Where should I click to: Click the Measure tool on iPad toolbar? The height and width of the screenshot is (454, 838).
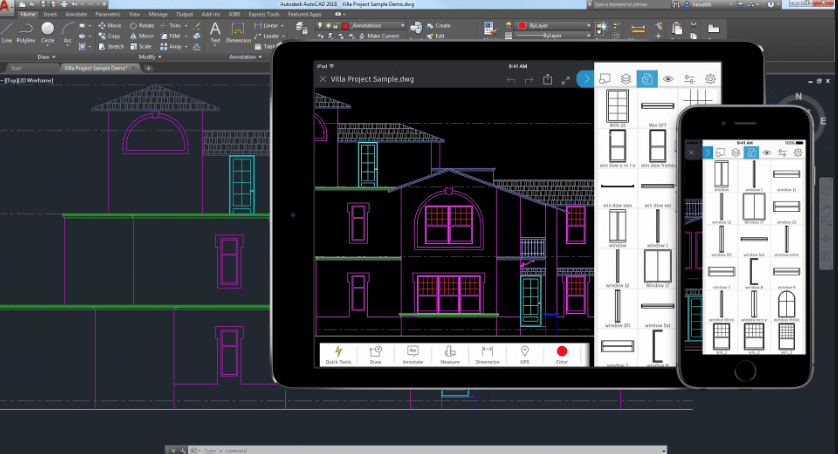[450, 354]
